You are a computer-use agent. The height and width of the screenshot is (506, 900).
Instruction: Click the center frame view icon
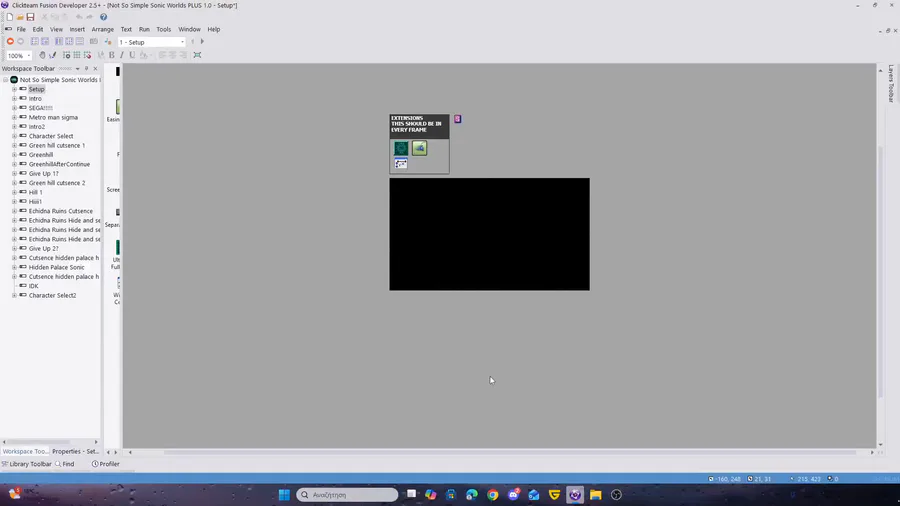coord(197,55)
